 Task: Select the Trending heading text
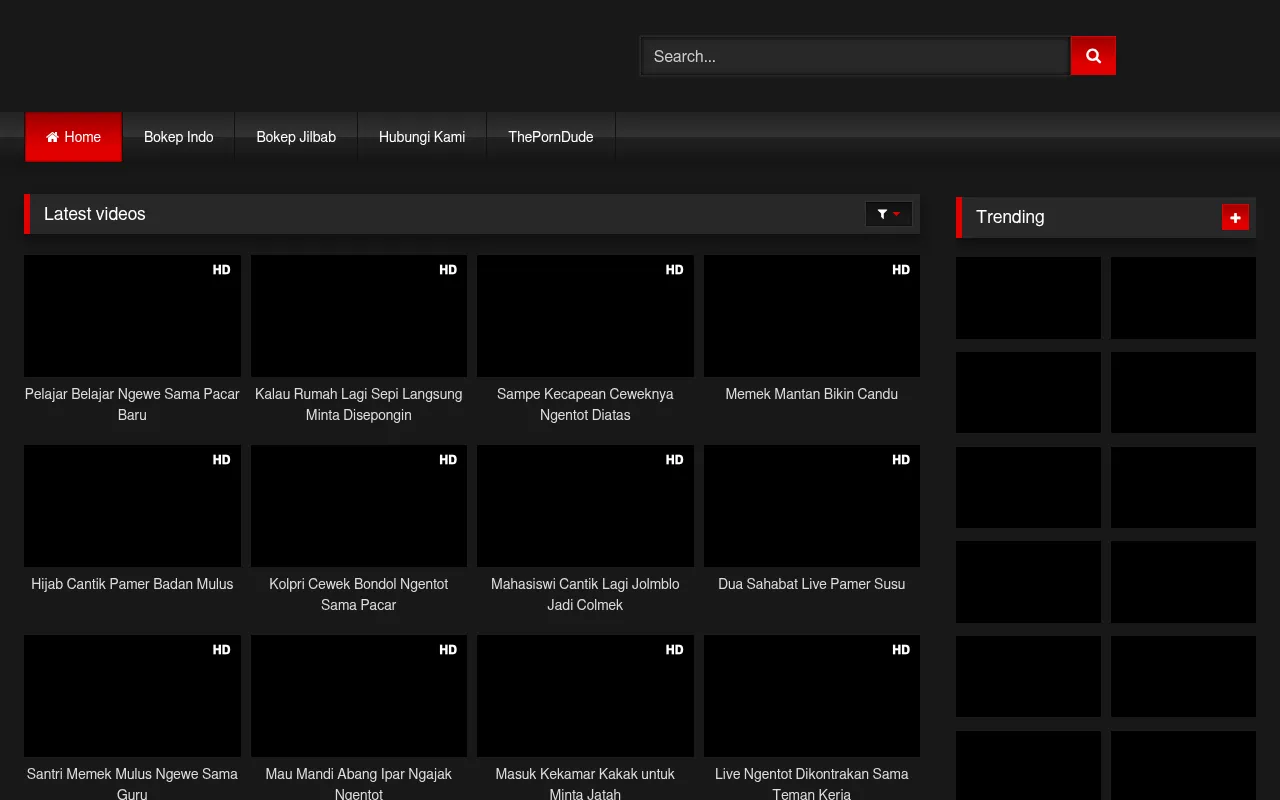pyautogui.click(x=1010, y=217)
